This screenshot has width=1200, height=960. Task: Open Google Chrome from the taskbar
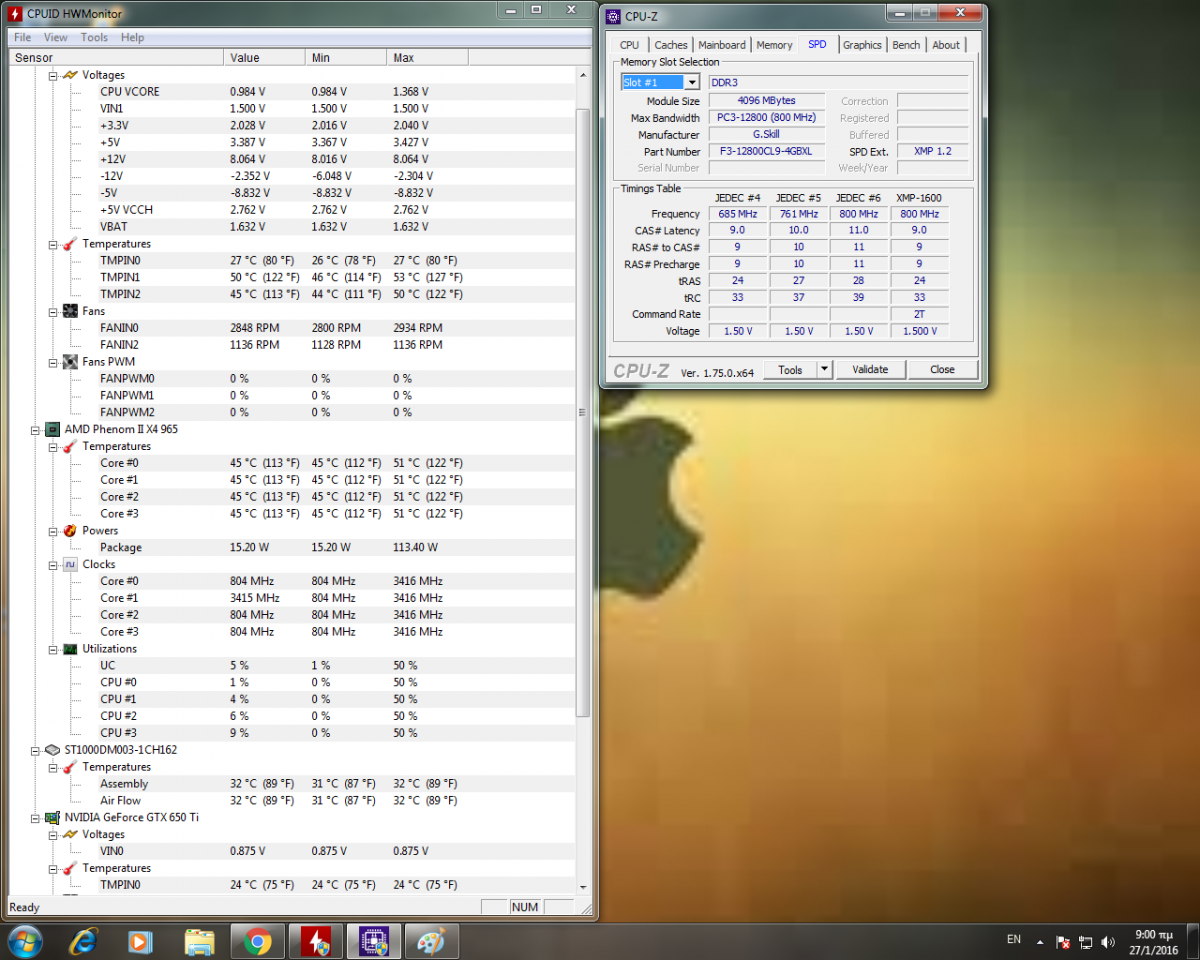(x=257, y=941)
